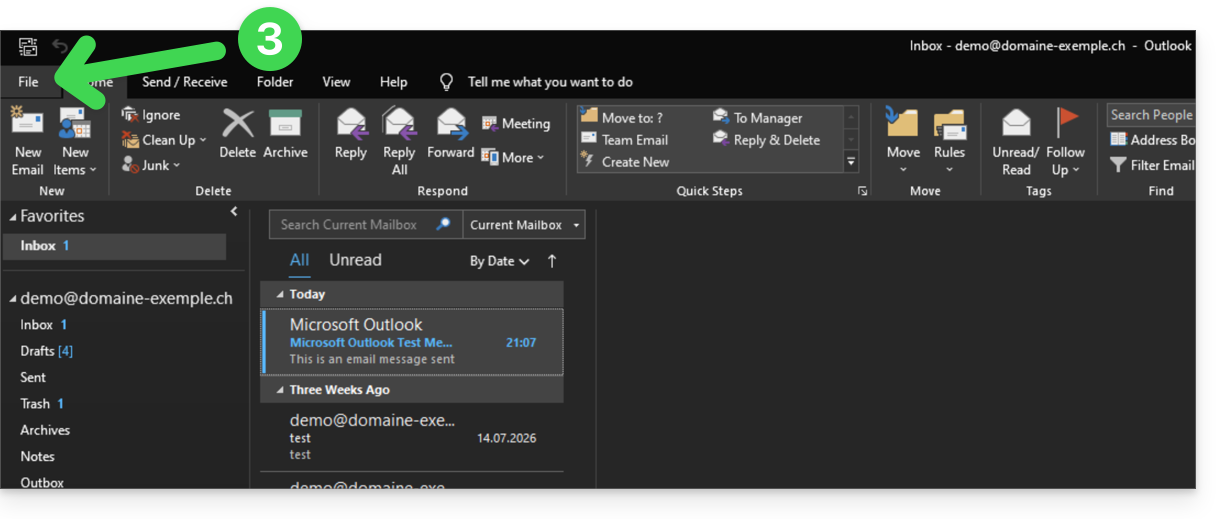Minimize the folder pane with the chevron
This screenshot has height=519, width=1226.
coord(234,211)
